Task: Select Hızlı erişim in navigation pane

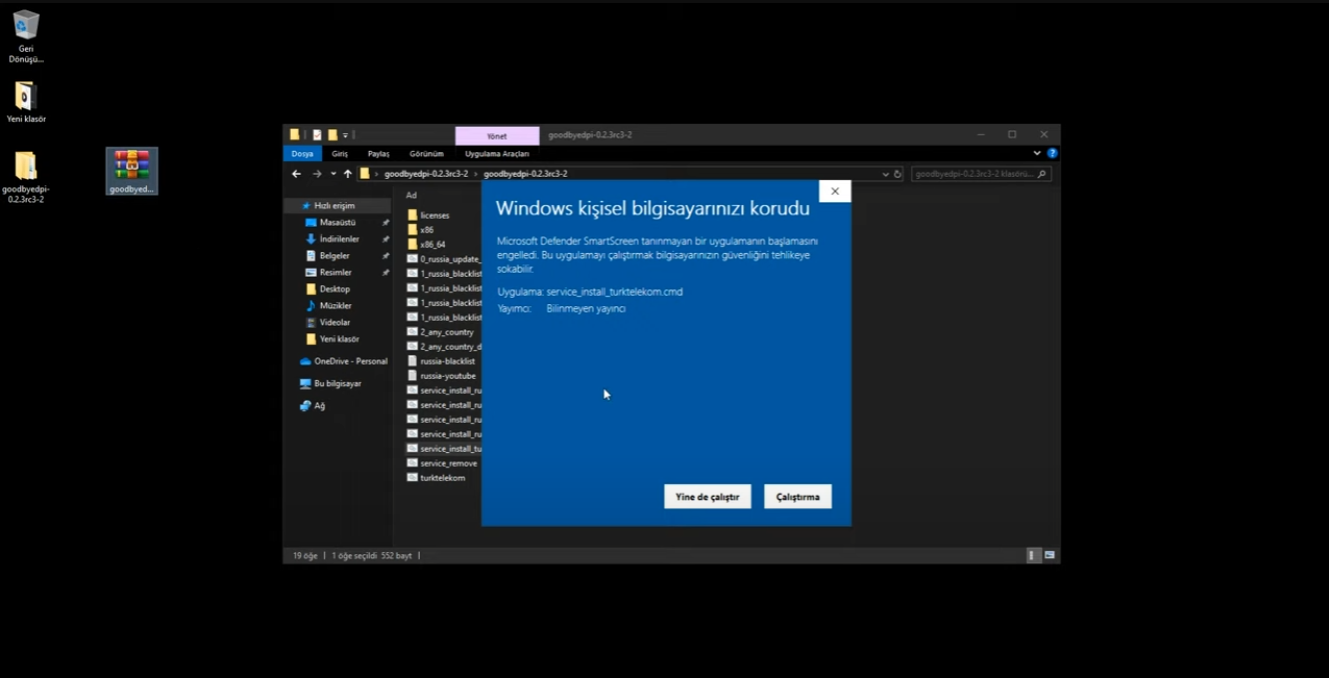Action: pyautogui.click(x=334, y=206)
